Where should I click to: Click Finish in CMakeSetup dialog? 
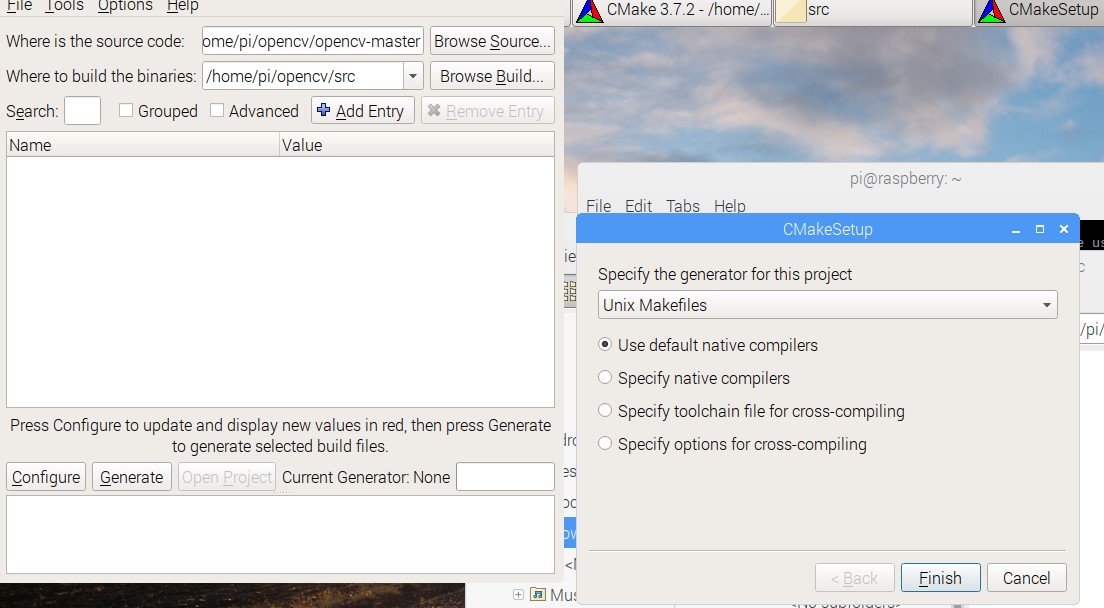click(941, 578)
